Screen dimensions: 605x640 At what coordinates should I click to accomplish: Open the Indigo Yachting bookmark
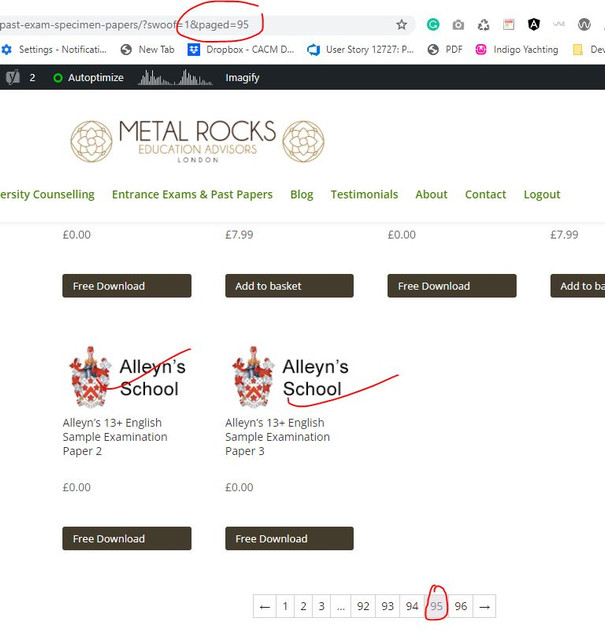(517, 50)
